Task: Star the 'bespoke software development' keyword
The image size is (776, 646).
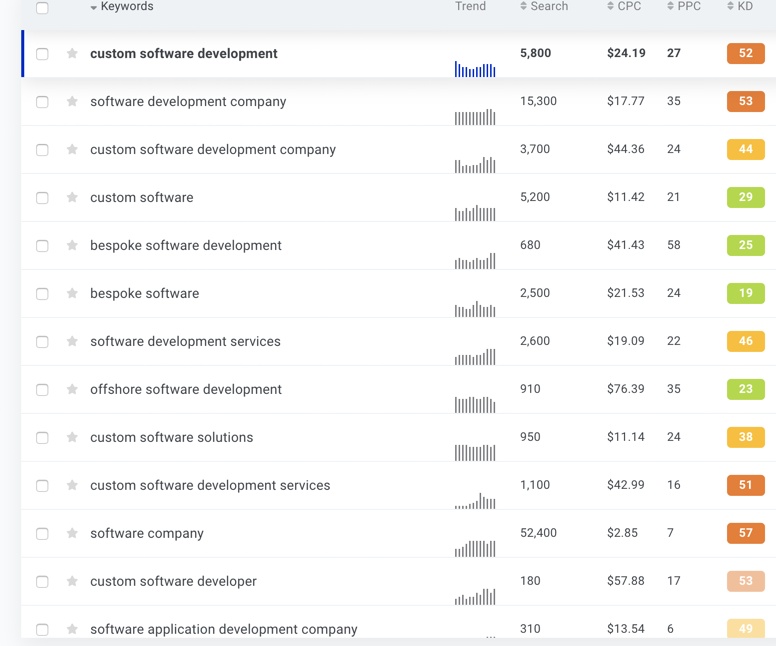Action: coord(72,246)
